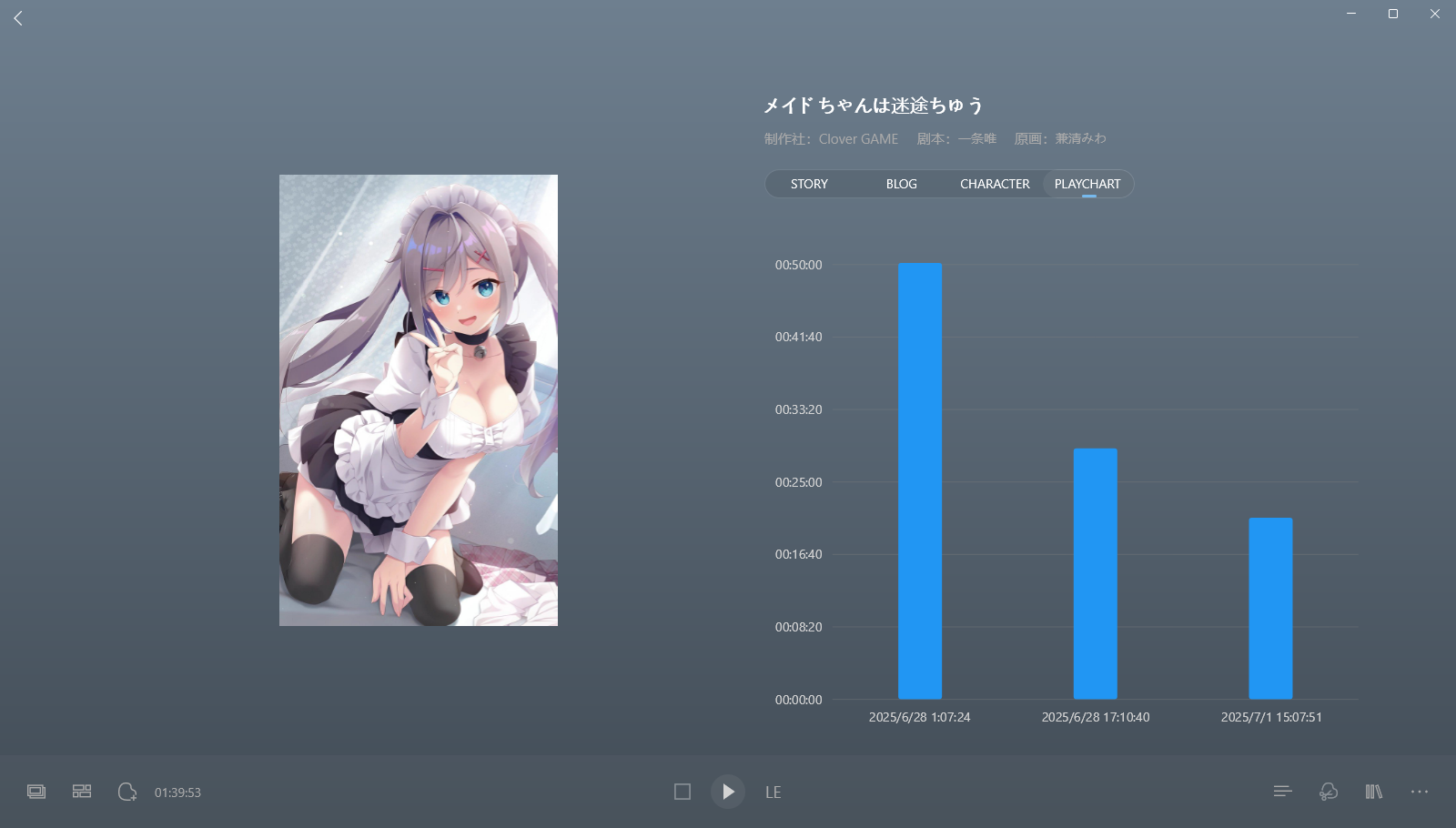Screen dimensions: 1456x828
Task: Click the bar for 2025/6/28 17:10:40
Action: 1095,573
